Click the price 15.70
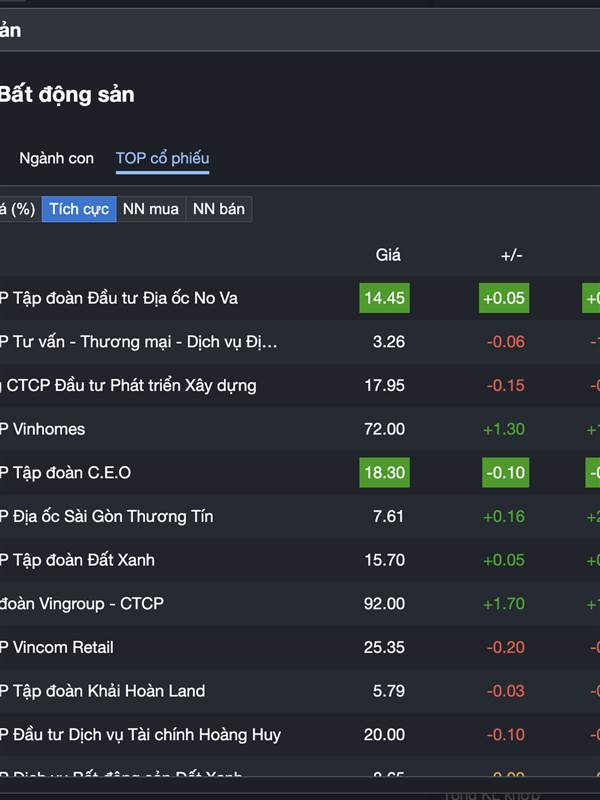The image size is (600, 800). [x=385, y=560]
